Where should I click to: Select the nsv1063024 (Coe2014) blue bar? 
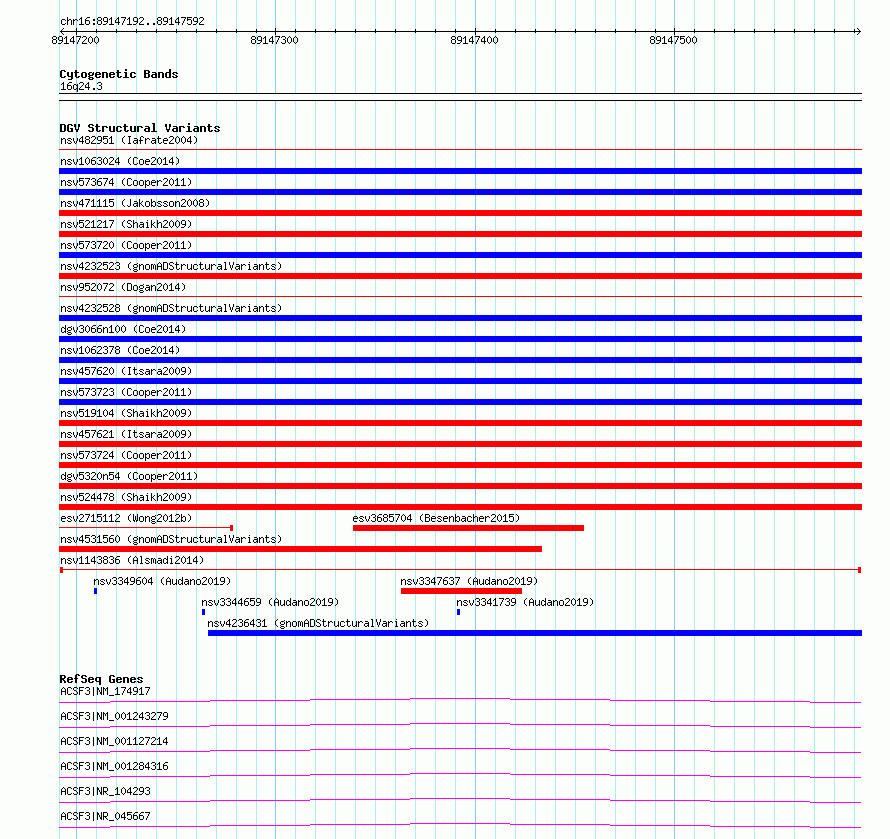point(460,171)
